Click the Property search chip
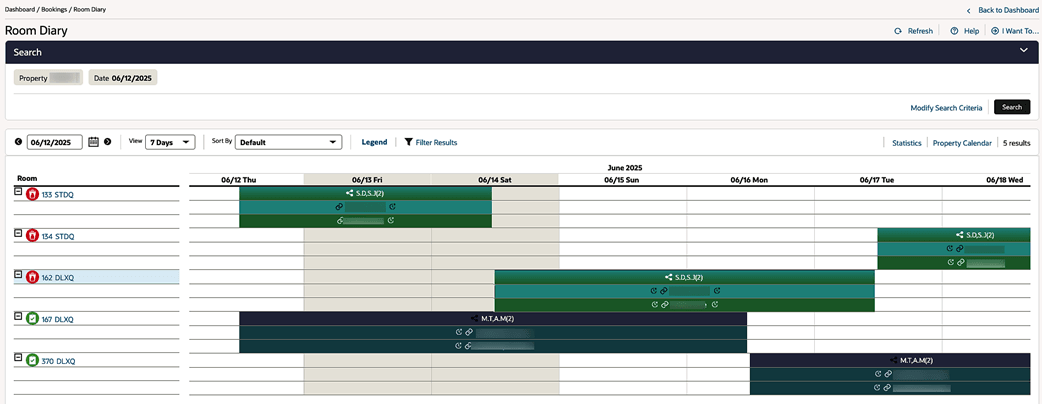 click(49, 78)
